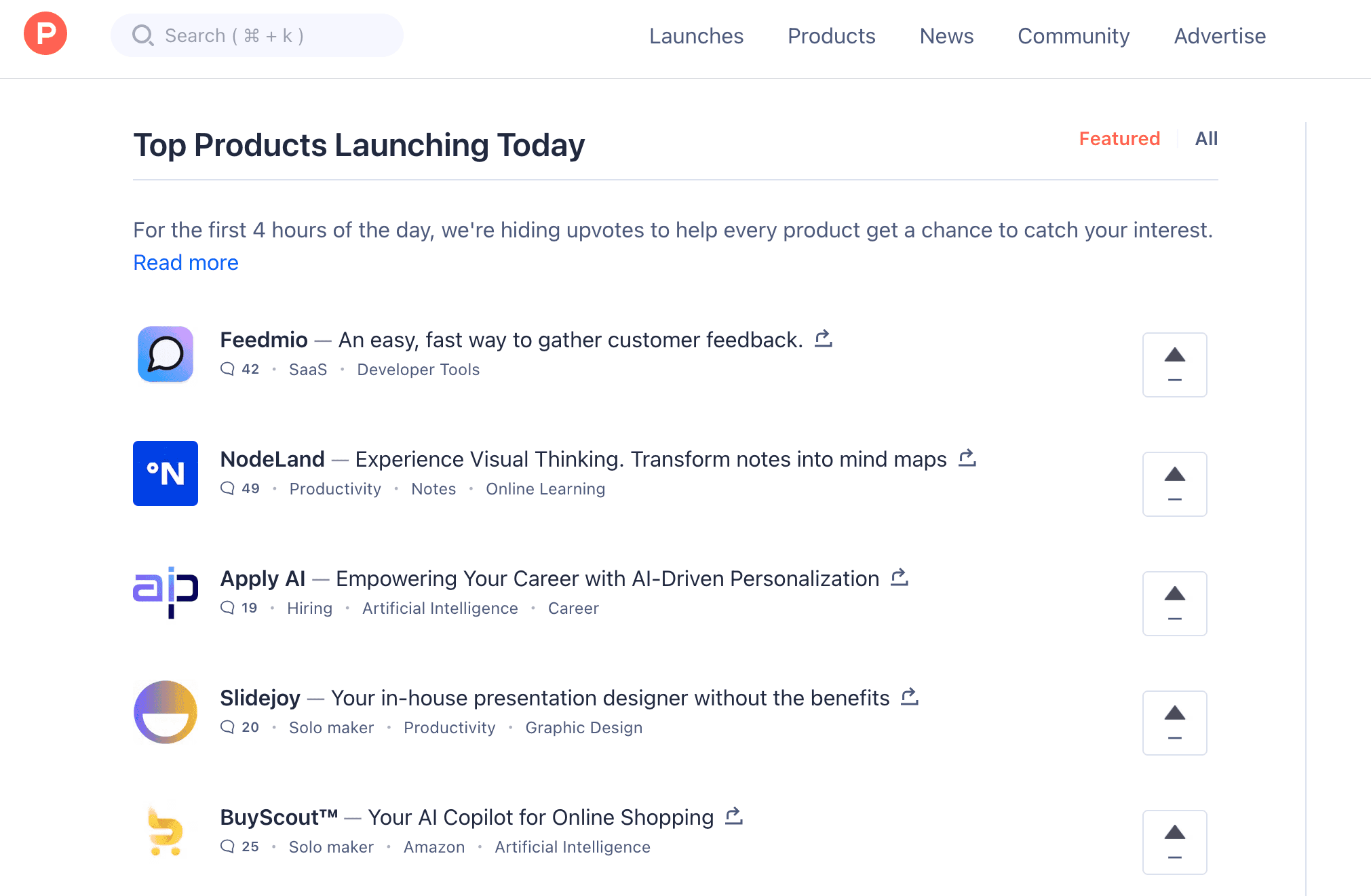The image size is (1371, 896).
Task: Open the Launches menu
Action: tap(696, 36)
